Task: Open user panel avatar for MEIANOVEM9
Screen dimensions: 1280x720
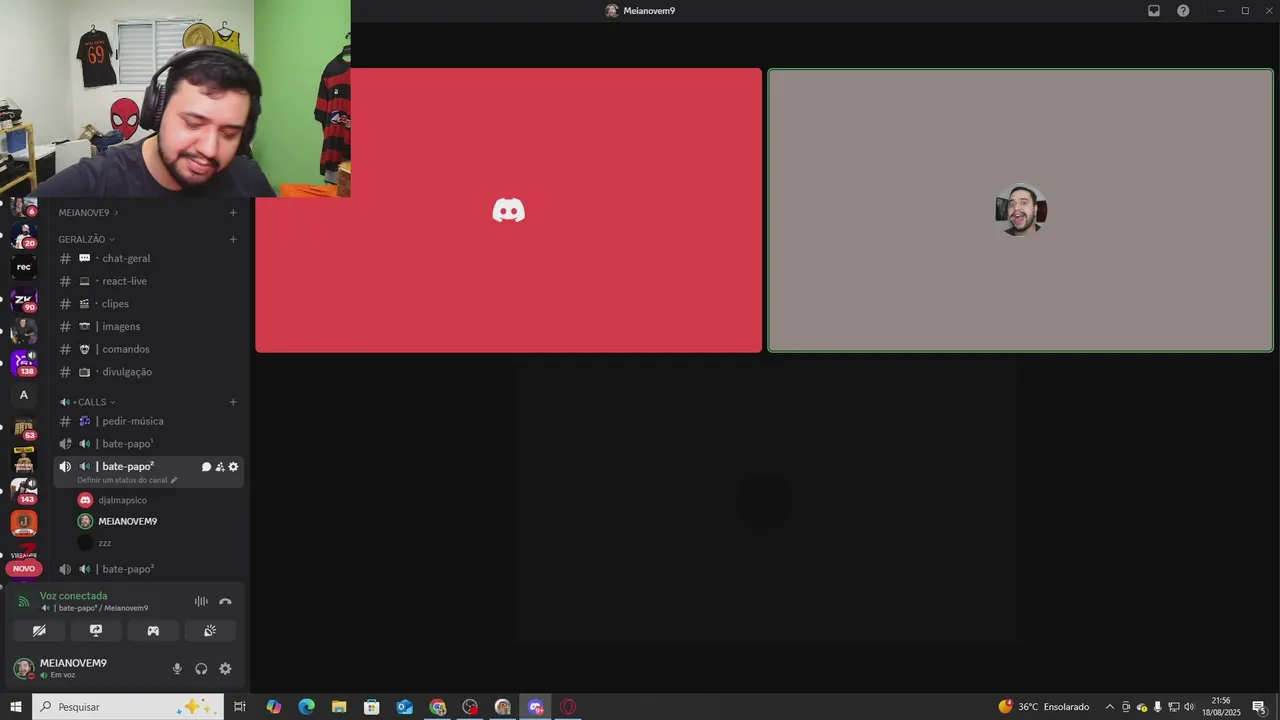Action: pyautogui.click(x=23, y=668)
